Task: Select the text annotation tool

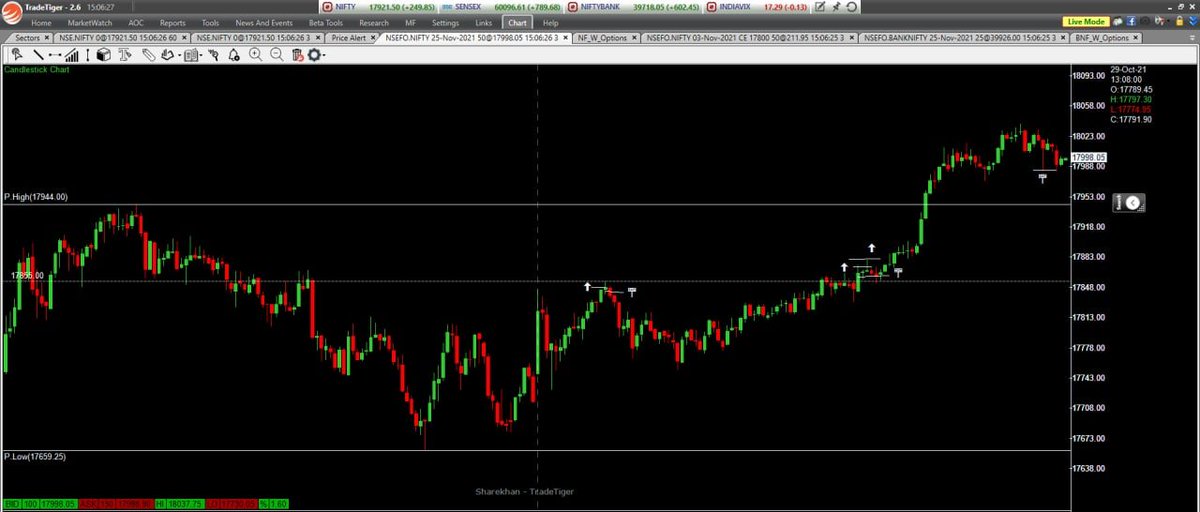Action: tap(126, 55)
